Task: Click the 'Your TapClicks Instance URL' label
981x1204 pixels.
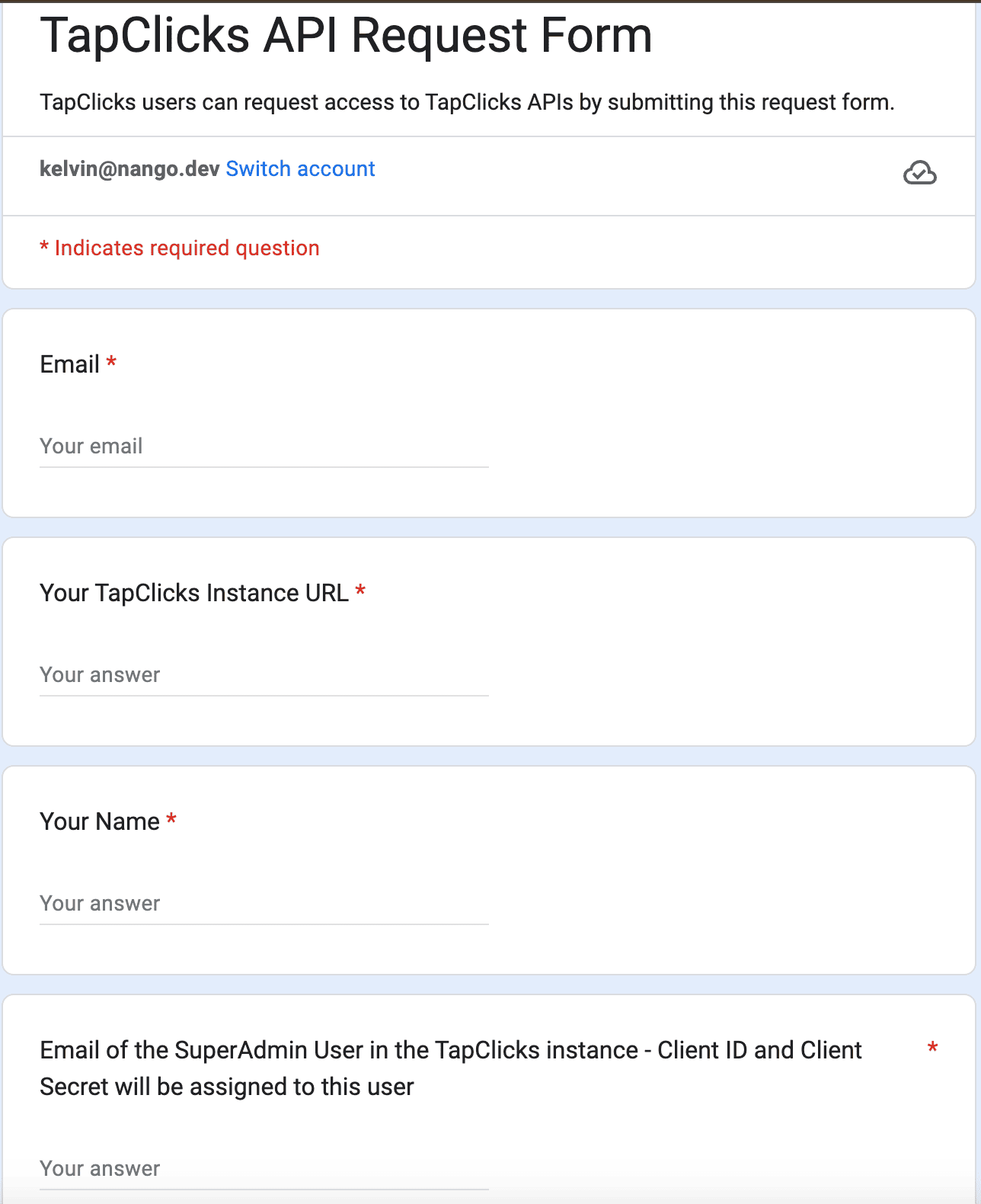Action: pos(194,593)
